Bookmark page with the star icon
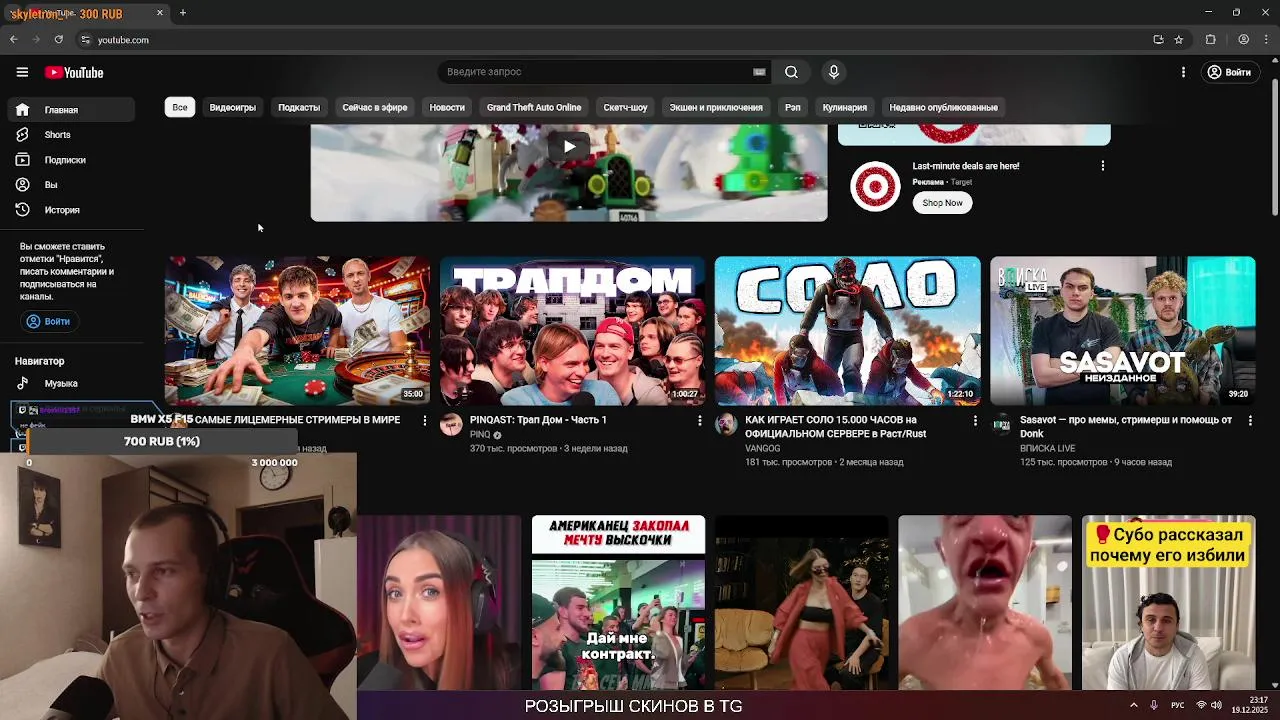The height and width of the screenshot is (720, 1280). [x=1179, y=40]
